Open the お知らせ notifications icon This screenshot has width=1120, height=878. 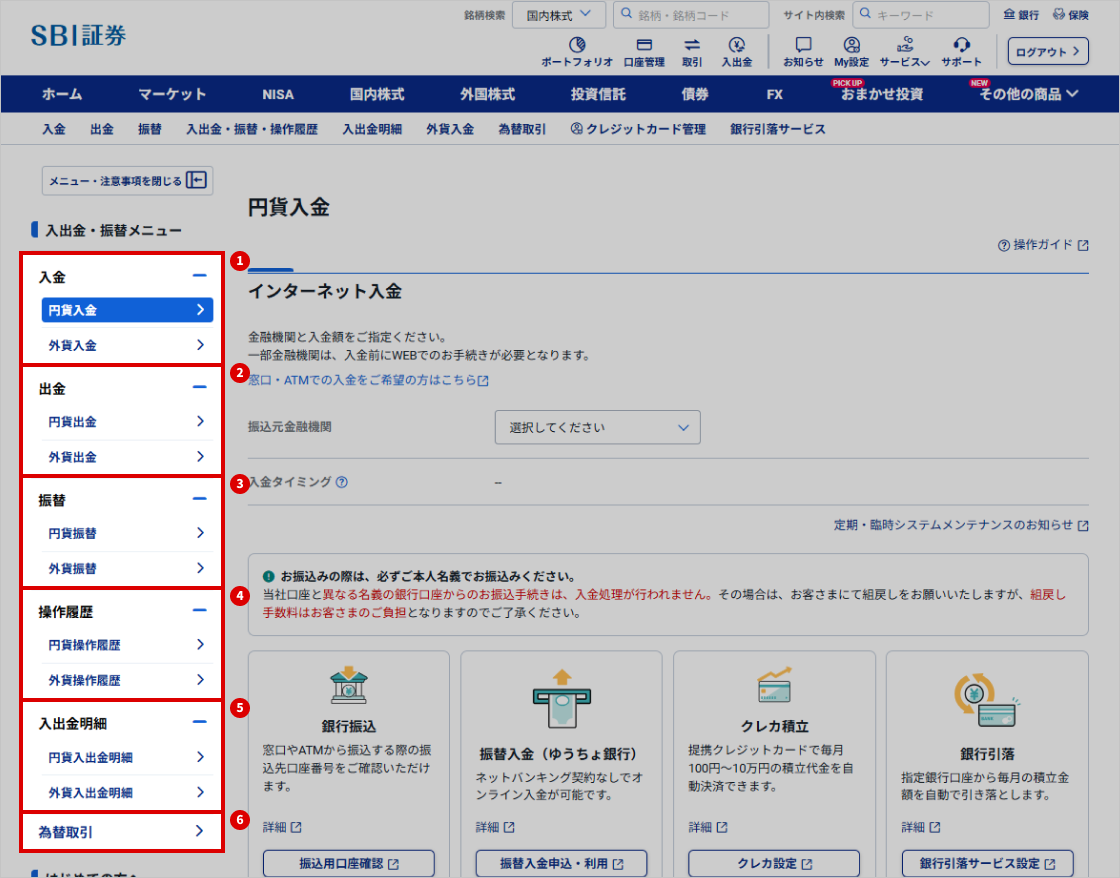coord(803,45)
